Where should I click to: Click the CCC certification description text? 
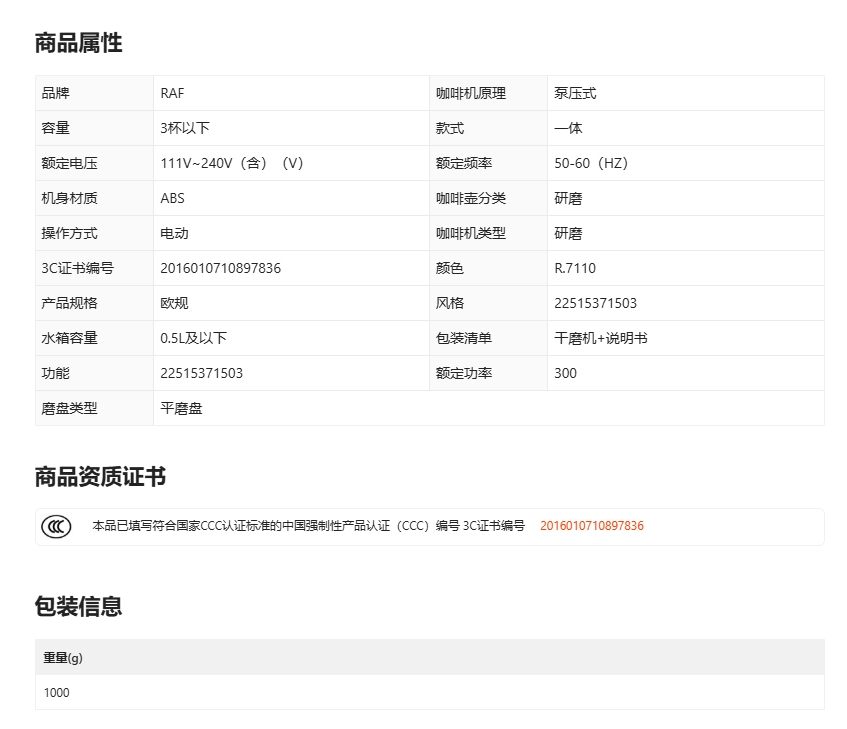point(308,526)
